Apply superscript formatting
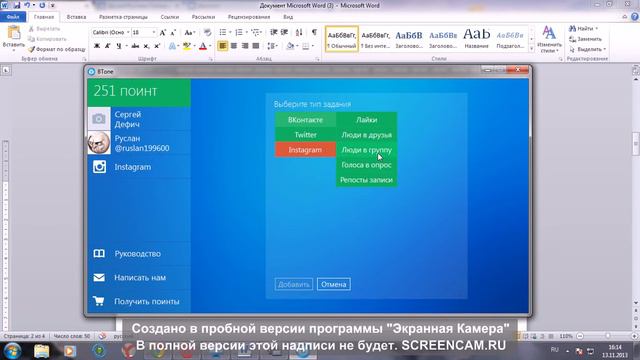Viewport: 640px width, 360px height. pos(157,46)
